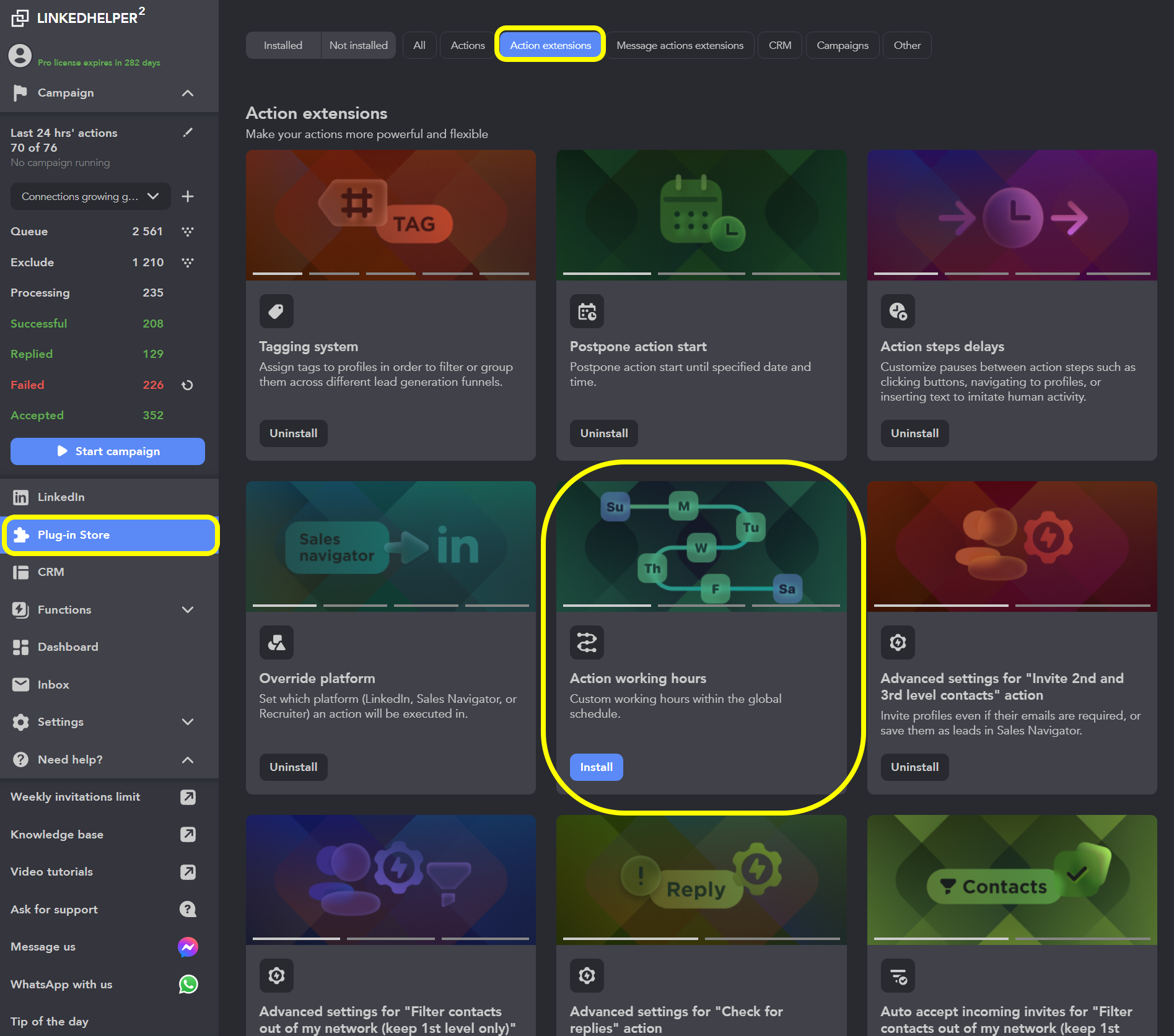Click the Messenger icon for Message us
This screenshot has height=1036, width=1174.
[188, 947]
